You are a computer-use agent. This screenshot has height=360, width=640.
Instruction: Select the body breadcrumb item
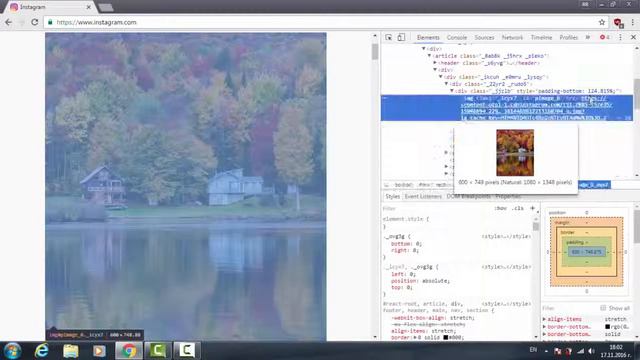coord(404,185)
